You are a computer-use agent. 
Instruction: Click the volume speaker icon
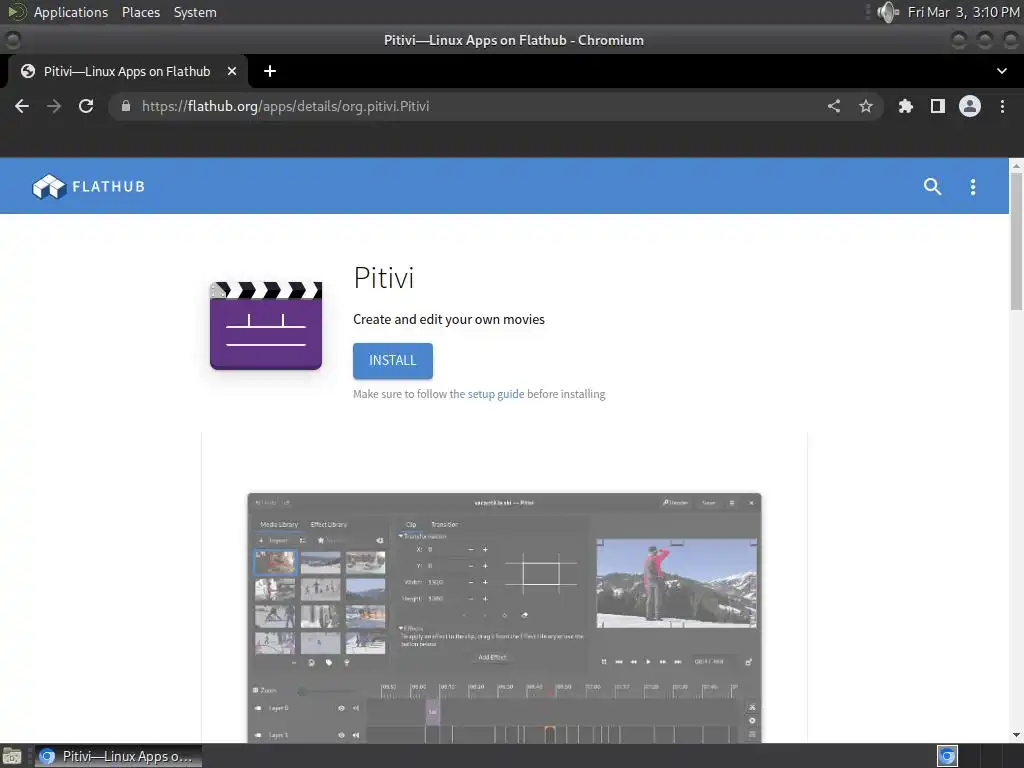888,12
